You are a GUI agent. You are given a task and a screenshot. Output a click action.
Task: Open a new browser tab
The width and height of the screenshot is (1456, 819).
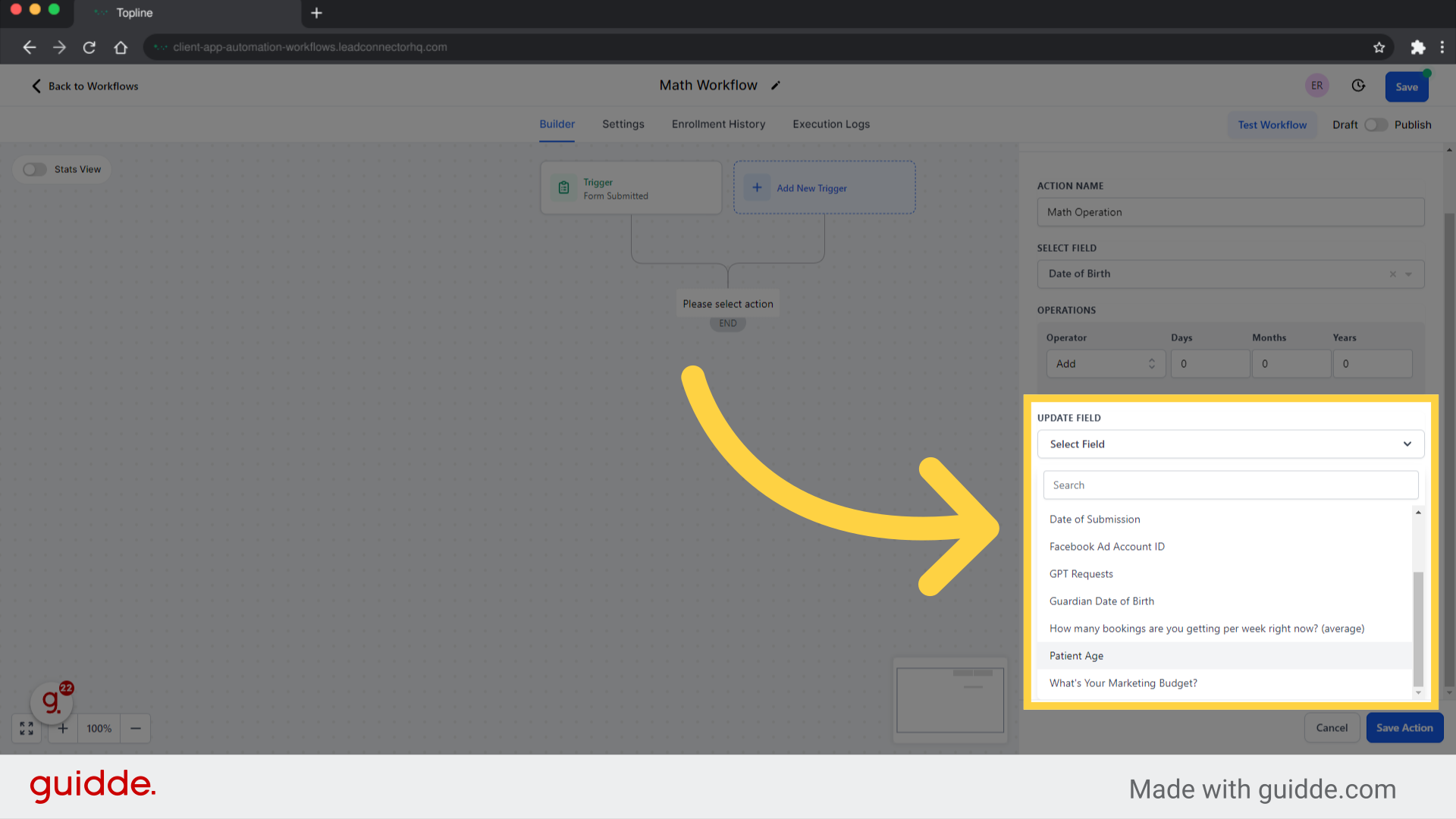click(x=316, y=13)
